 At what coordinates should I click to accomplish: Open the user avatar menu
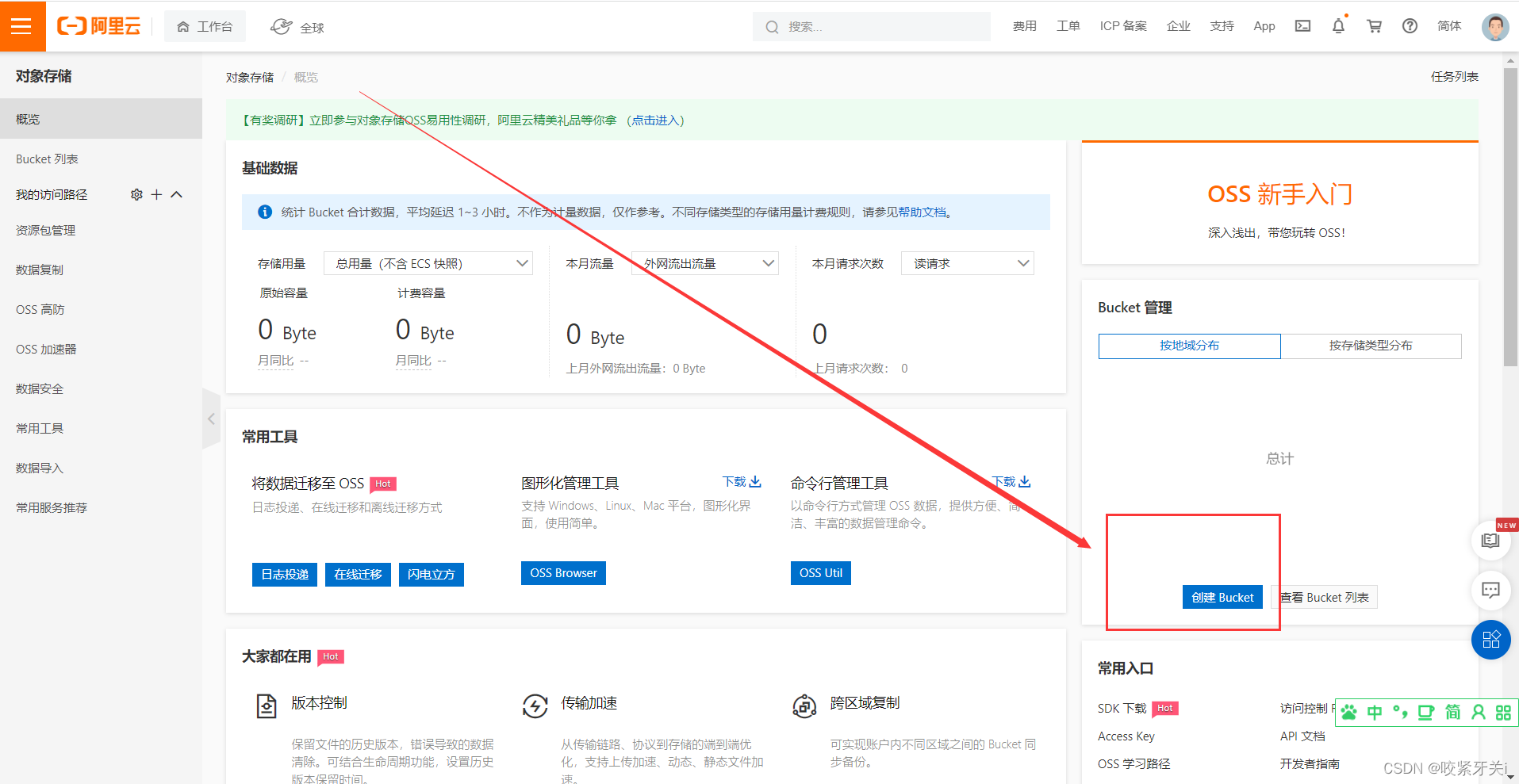[1495, 27]
